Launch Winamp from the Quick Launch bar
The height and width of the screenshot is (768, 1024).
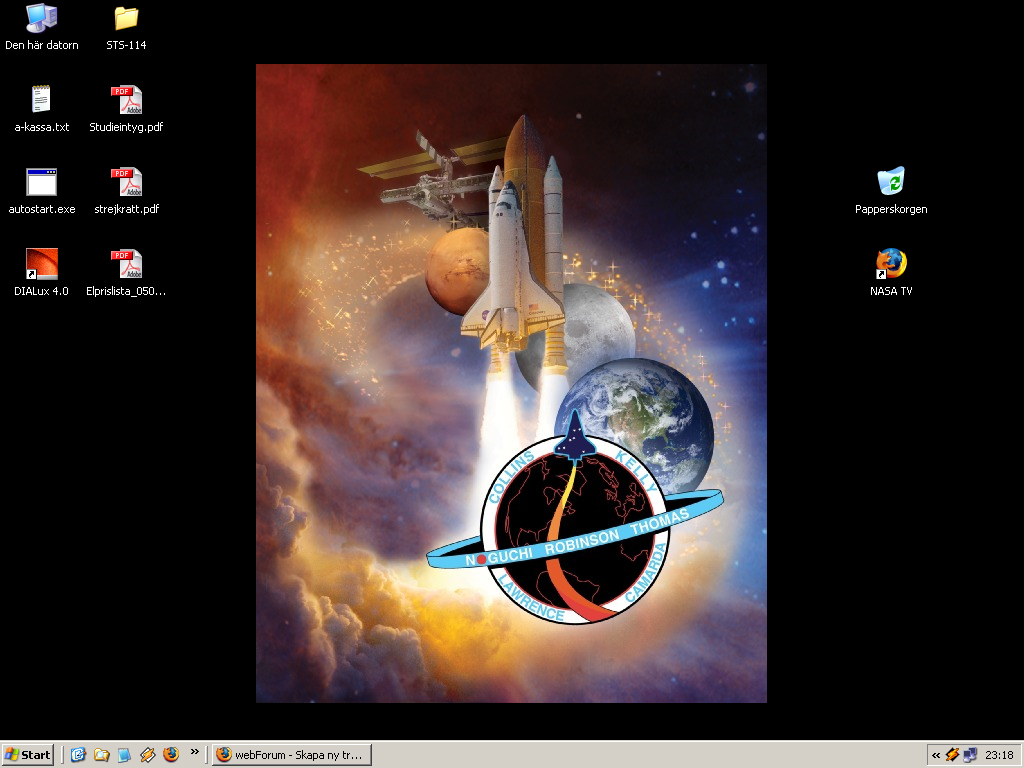148,755
